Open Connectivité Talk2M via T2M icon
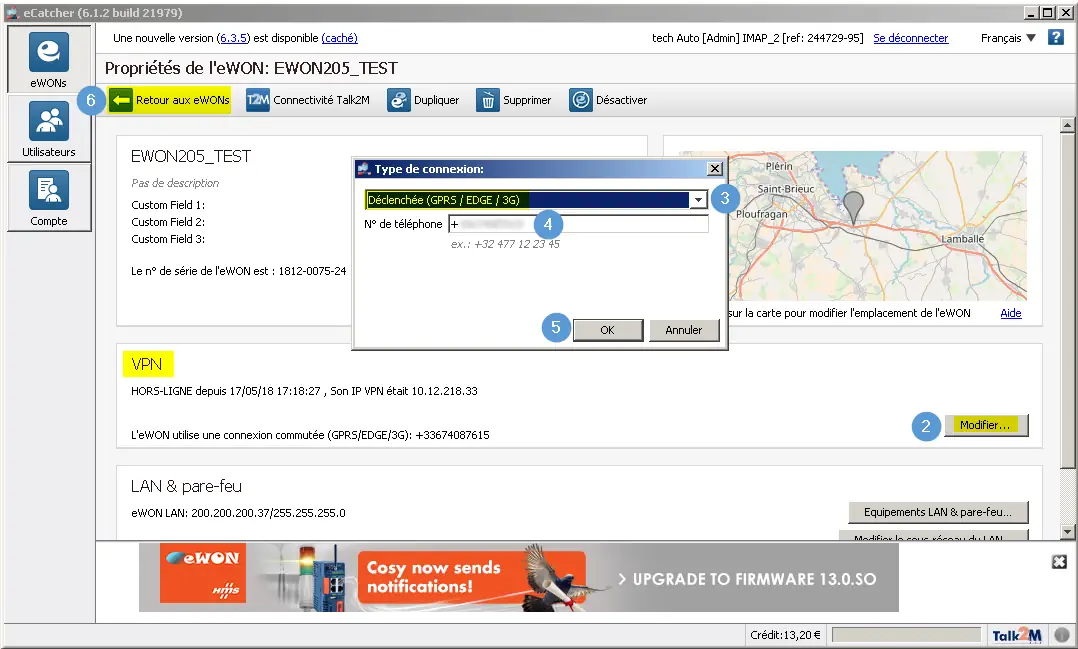This screenshot has width=1078, height=649. click(x=258, y=100)
